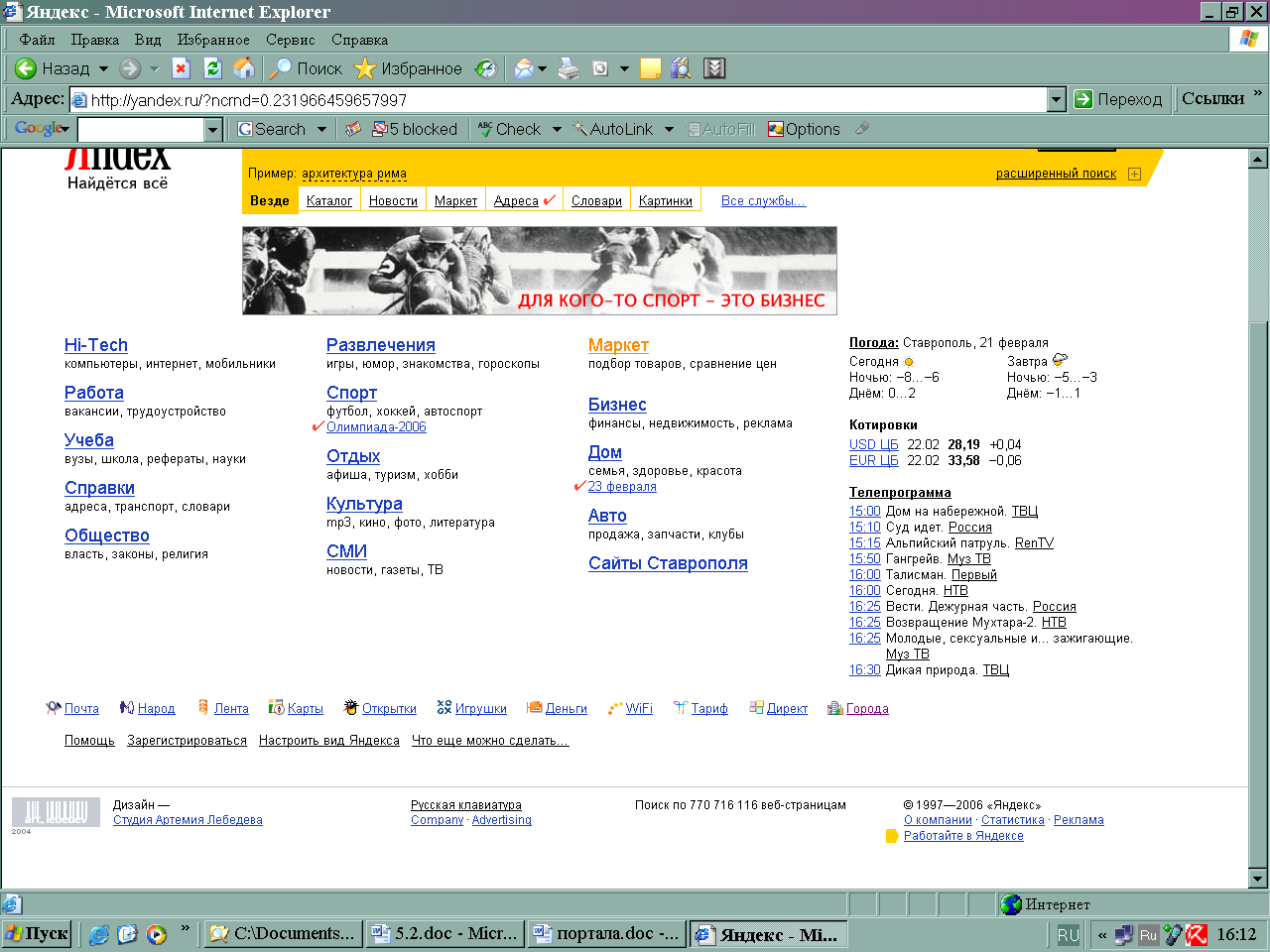Screen dimensions: 1270x952
Task: Expand Google search box dropdown
Action: (212, 130)
